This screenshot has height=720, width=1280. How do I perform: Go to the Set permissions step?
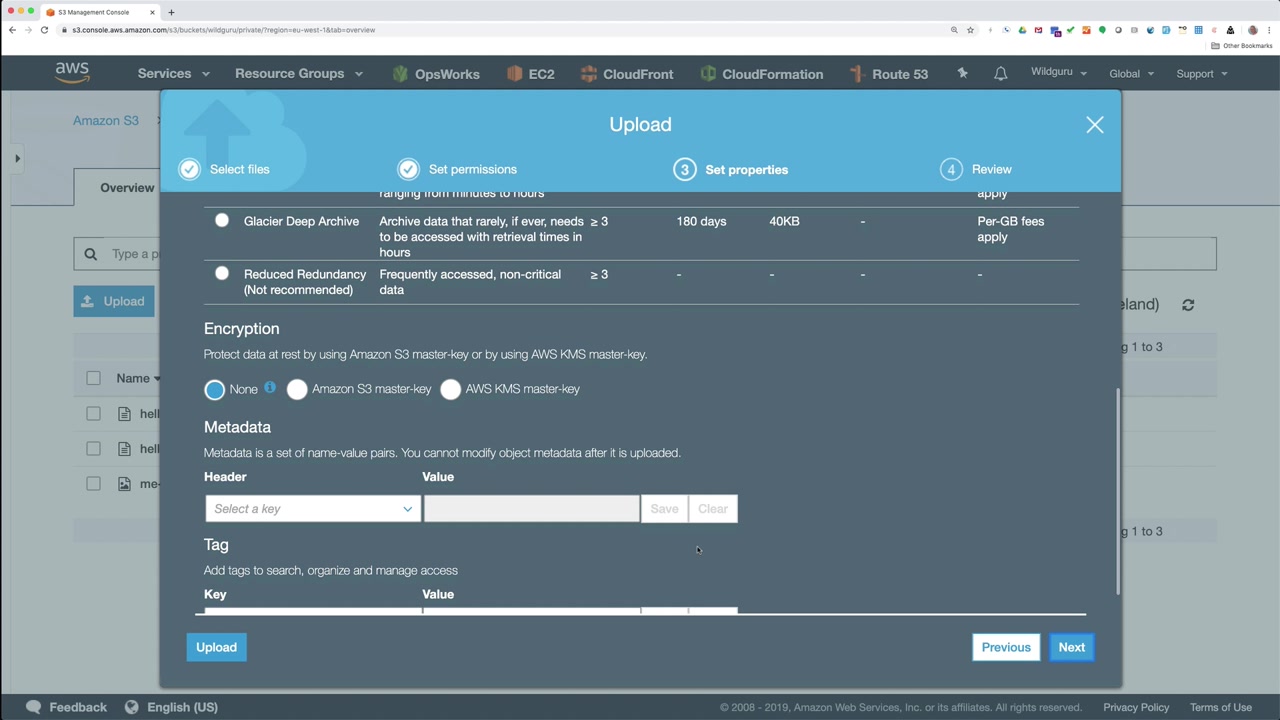(x=458, y=169)
